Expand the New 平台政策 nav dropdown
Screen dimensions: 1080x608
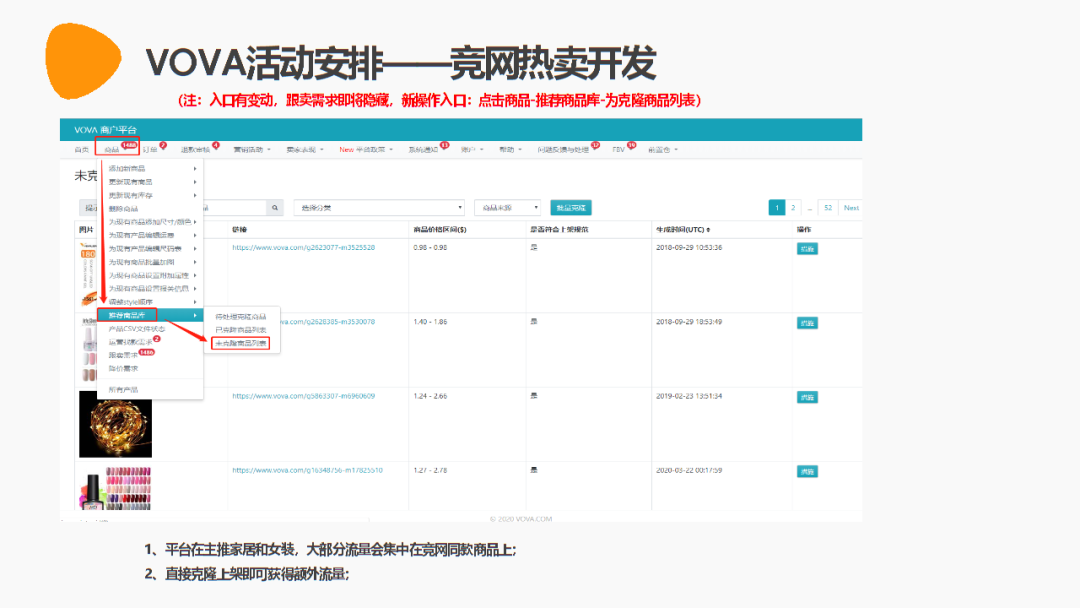pyautogui.click(x=366, y=149)
